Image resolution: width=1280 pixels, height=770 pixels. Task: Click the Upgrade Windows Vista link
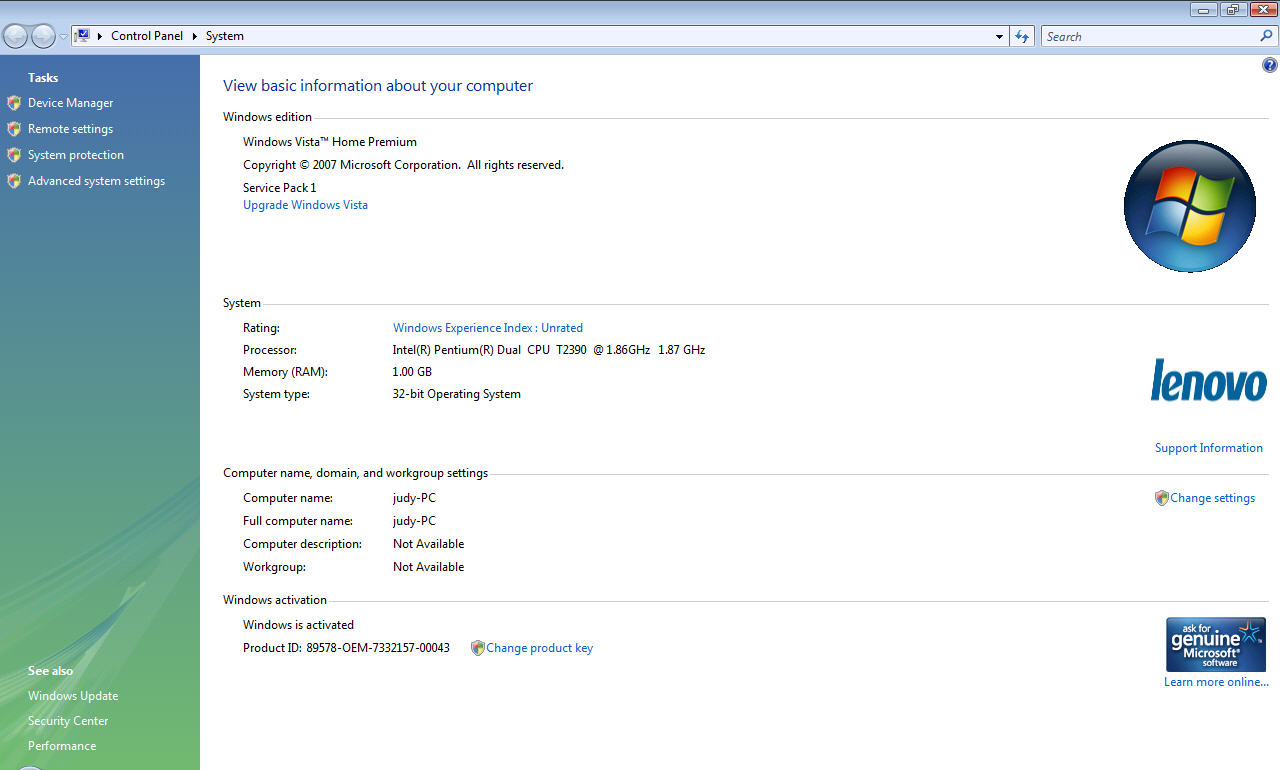coord(305,205)
